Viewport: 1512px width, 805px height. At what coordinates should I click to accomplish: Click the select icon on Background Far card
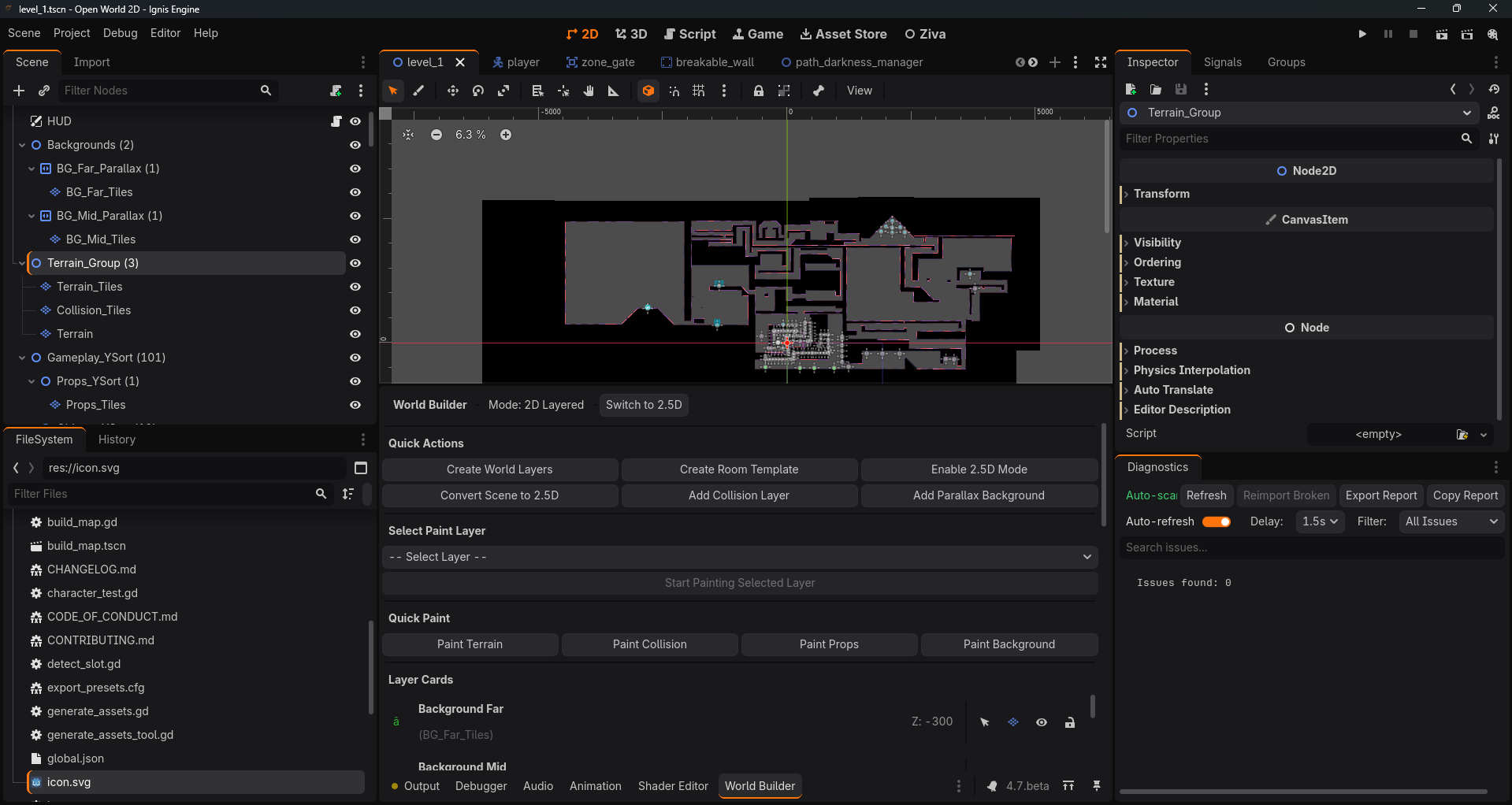point(985,722)
